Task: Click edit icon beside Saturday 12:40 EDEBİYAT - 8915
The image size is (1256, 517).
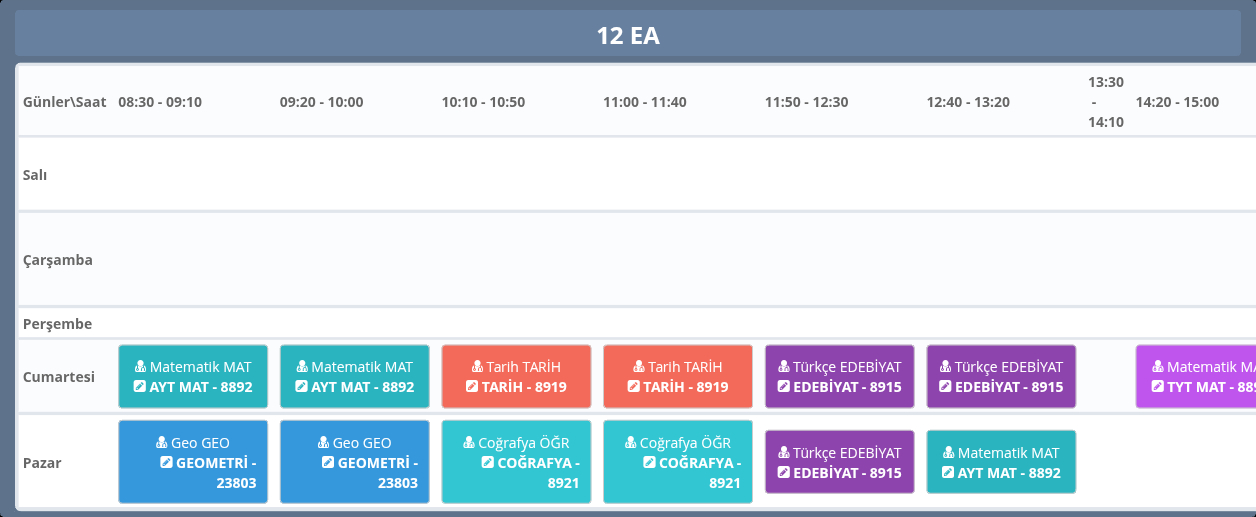Action: click(945, 387)
